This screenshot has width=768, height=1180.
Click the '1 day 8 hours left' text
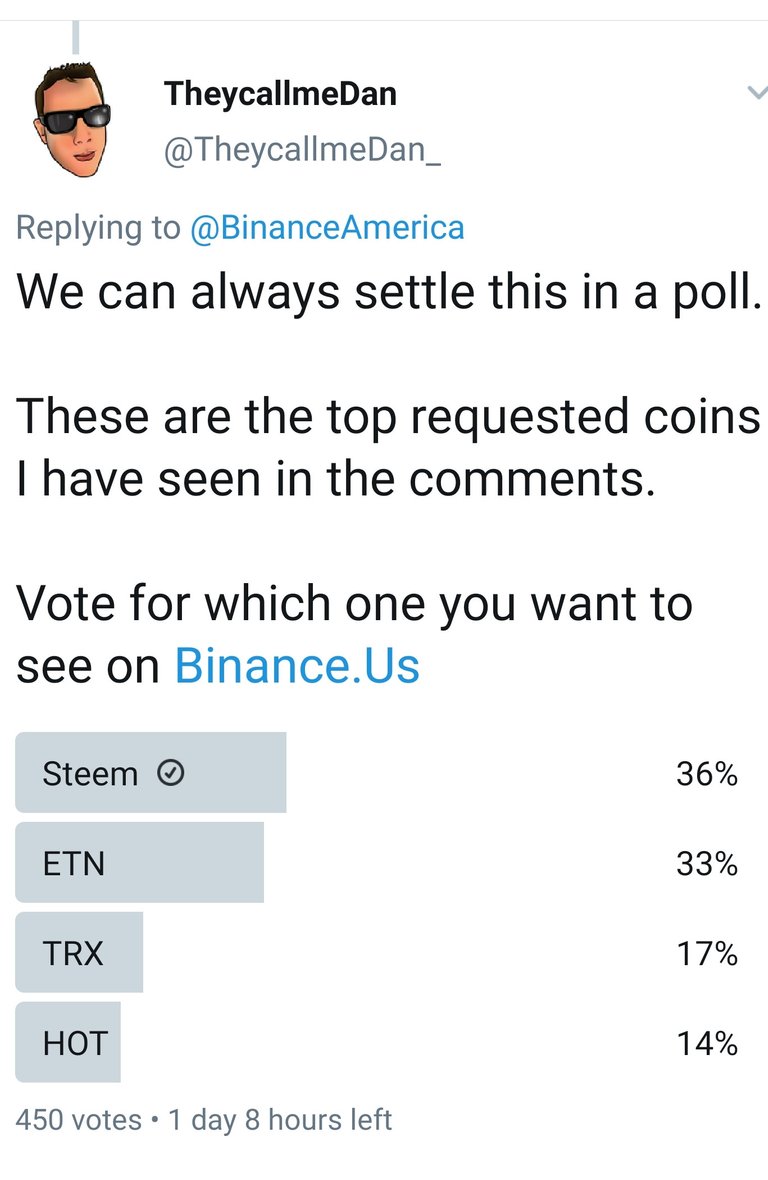(280, 1120)
